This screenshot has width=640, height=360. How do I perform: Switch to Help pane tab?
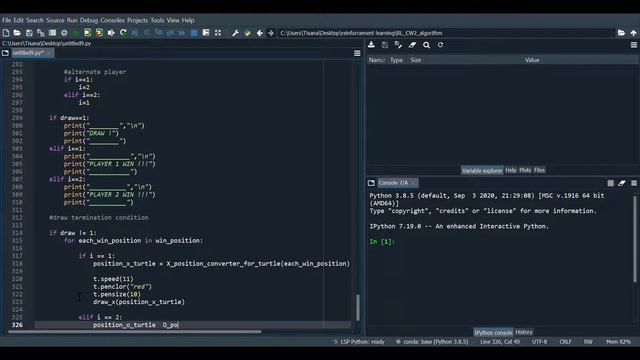click(511, 170)
